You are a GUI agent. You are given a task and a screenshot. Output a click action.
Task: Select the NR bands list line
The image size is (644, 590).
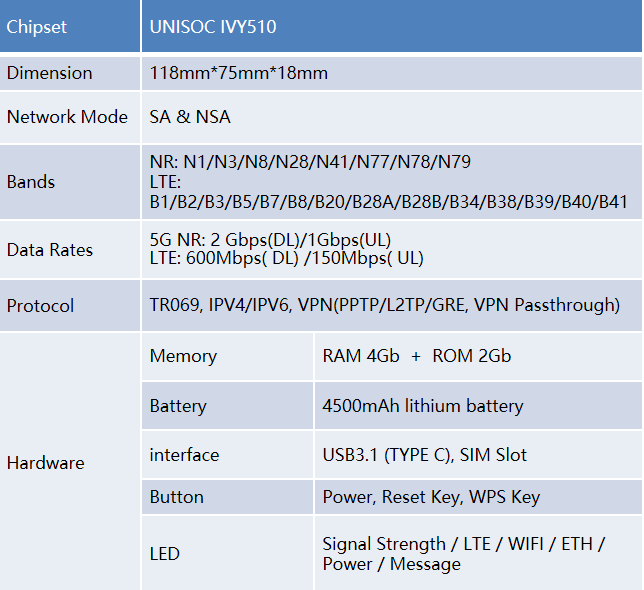click(x=310, y=162)
